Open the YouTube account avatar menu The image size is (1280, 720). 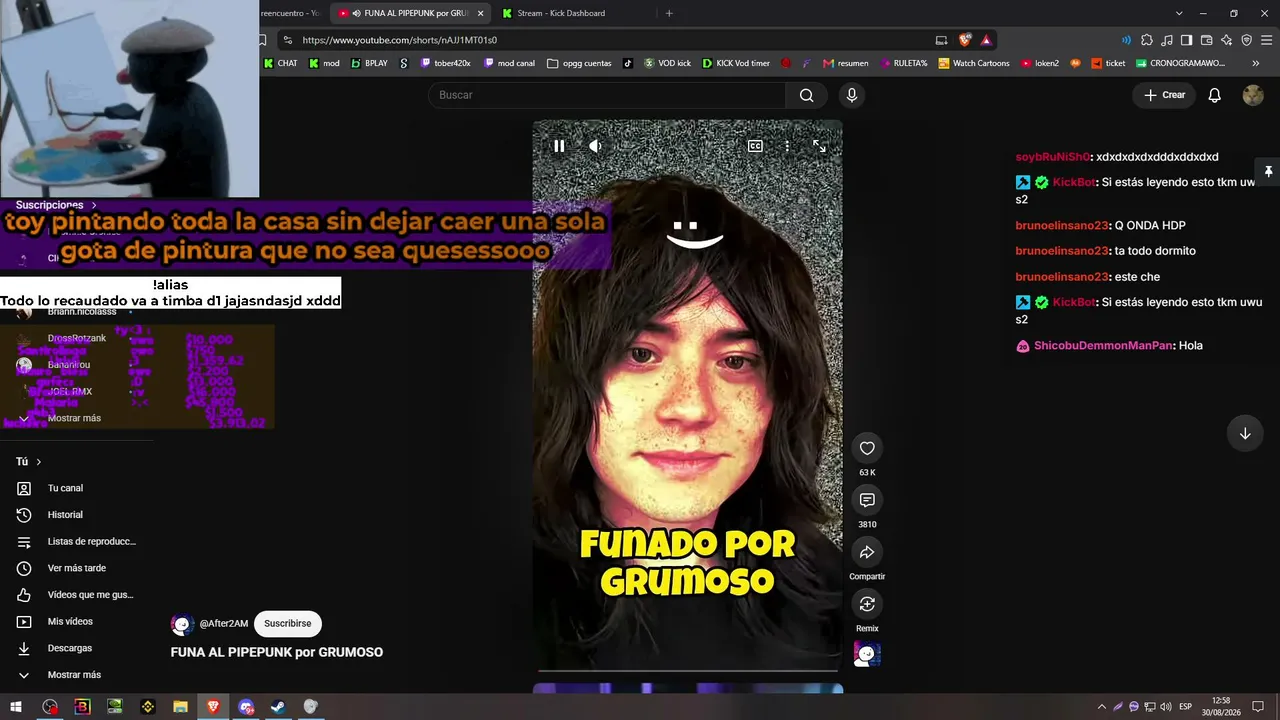click(x=1253, y=95)
